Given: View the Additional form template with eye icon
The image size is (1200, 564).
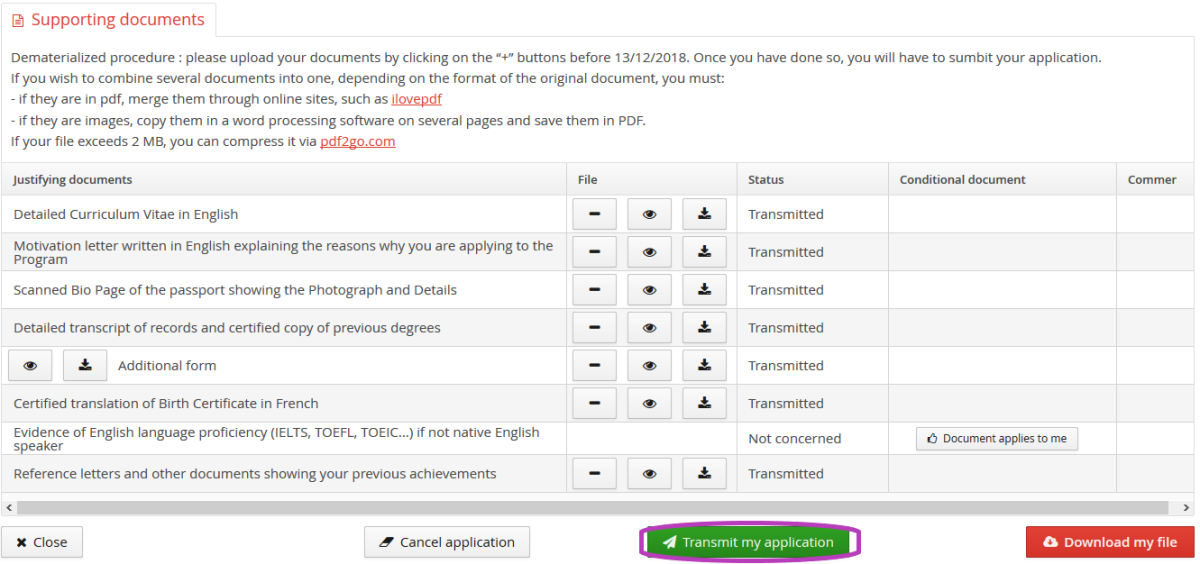Looking at the screenshot, I should [30, 366].
